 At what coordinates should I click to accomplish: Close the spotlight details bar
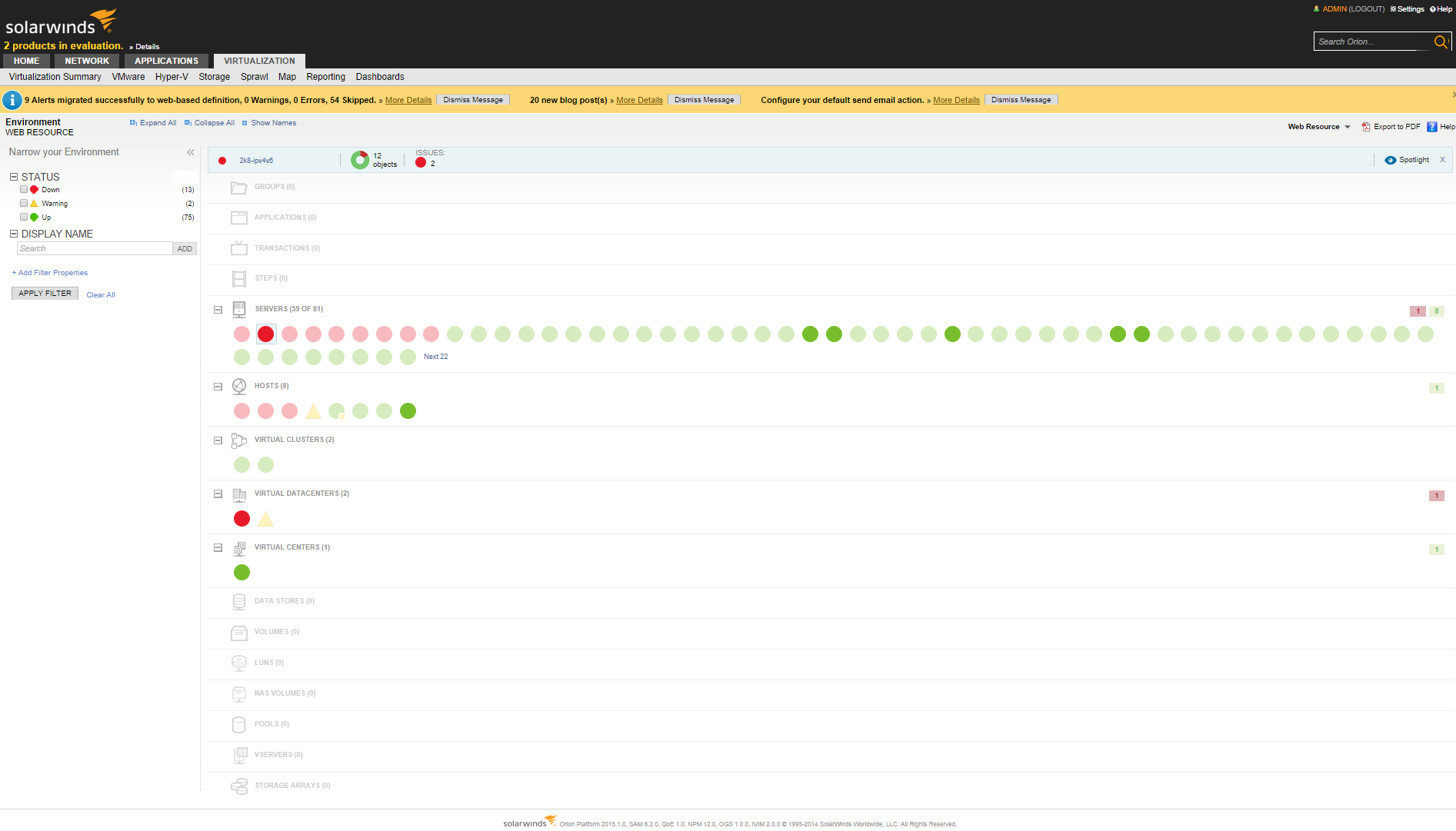click(x=1442, y=160)
